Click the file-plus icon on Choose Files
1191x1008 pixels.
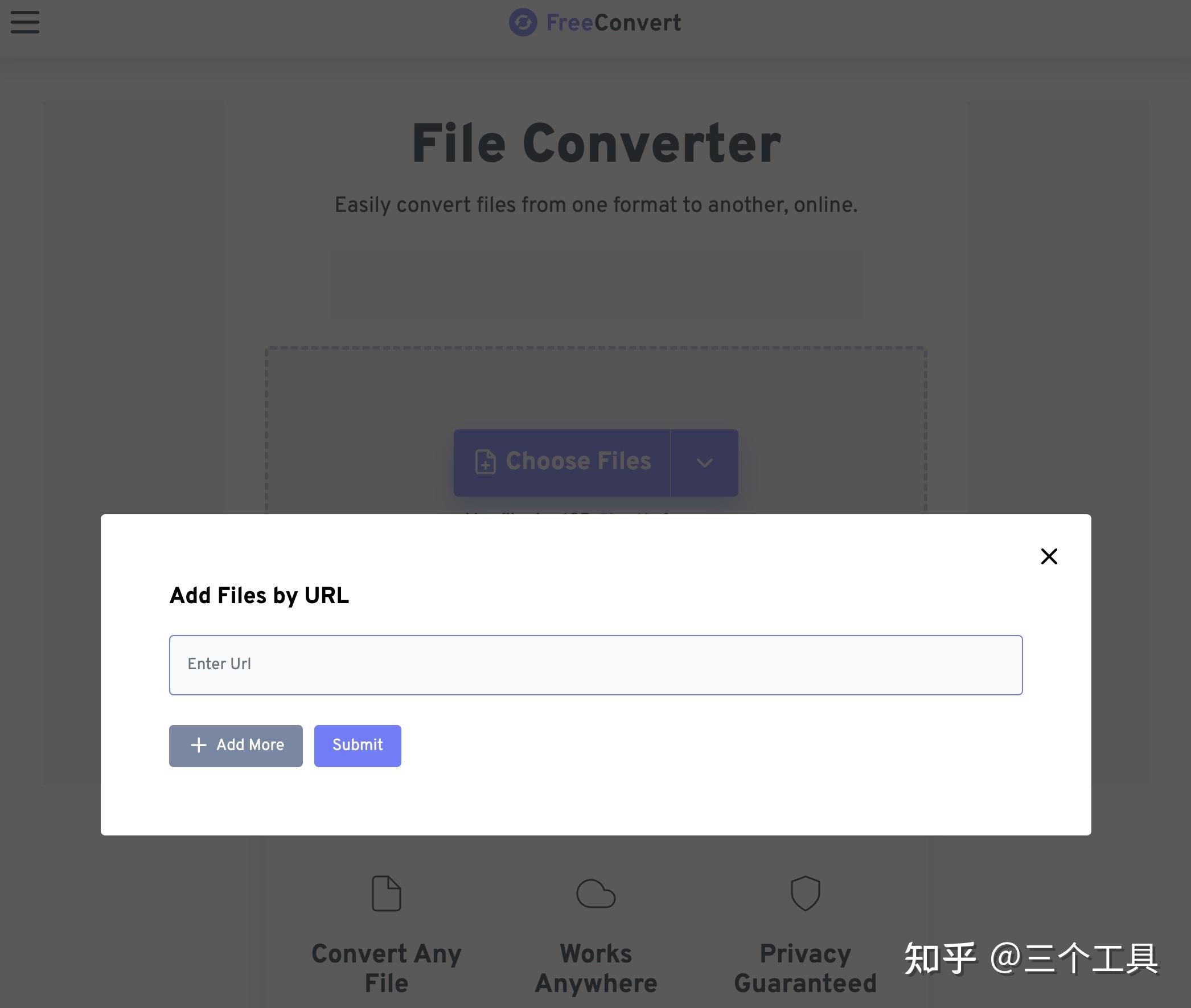click(x=486, y=462)
